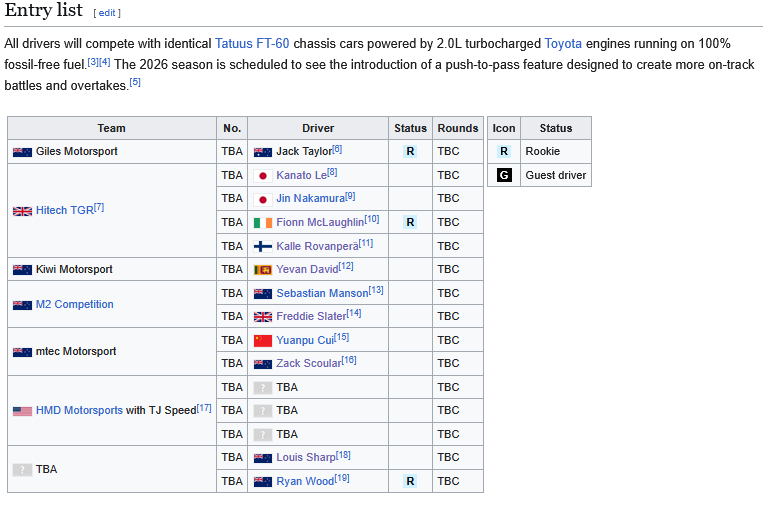This screenshot has width=767, height=505.
Task: Open citation [6] after Jack Taylor
Action: 337,149
